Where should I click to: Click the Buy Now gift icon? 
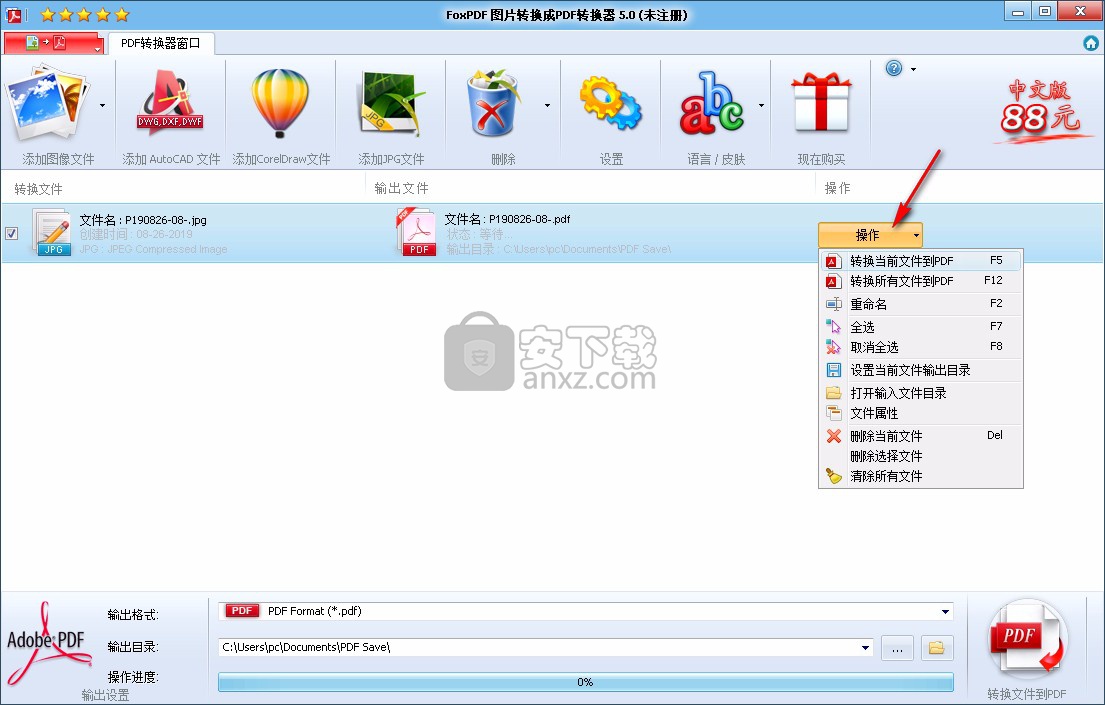coord(821,103)
